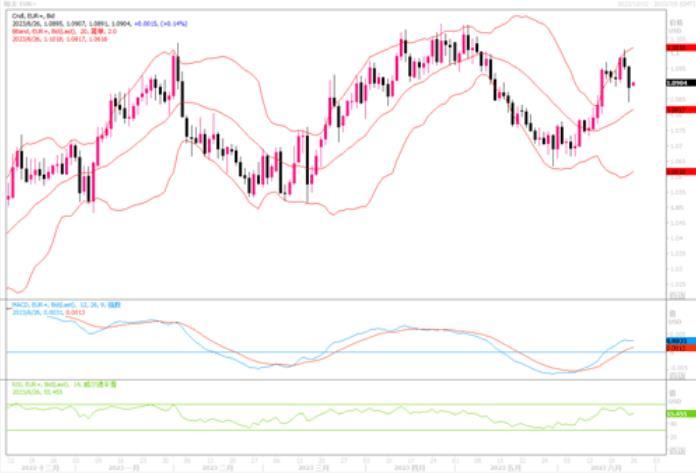Click the blue MACD zero horizontal line
The width and height of the screenshot is (696, 474).
tap(300, 351)
